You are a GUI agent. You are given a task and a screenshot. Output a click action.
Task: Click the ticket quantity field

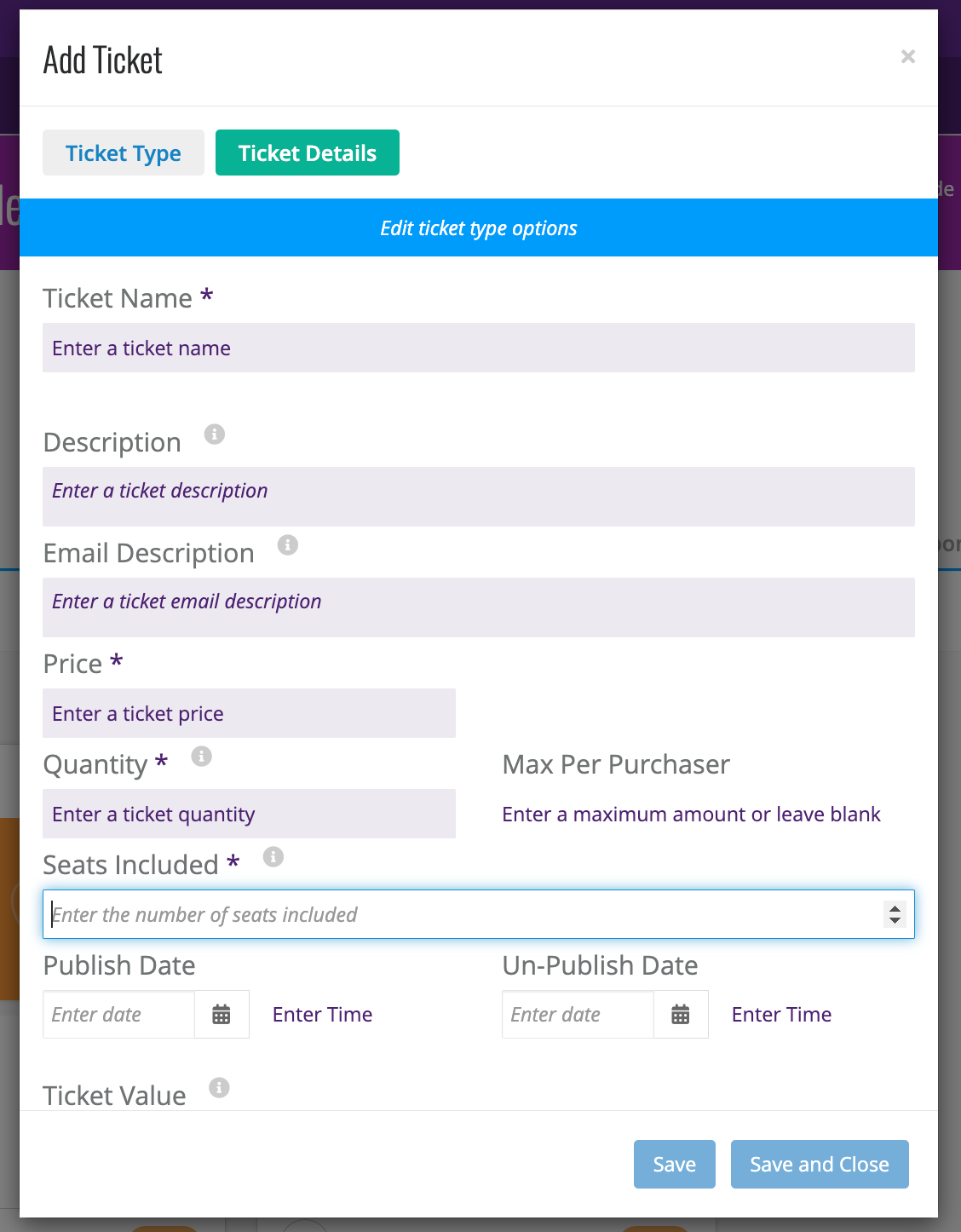(249, 814)
